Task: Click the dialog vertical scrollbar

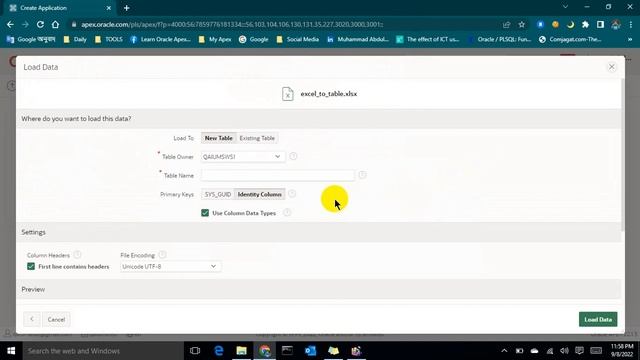Action: pos(623,155)
